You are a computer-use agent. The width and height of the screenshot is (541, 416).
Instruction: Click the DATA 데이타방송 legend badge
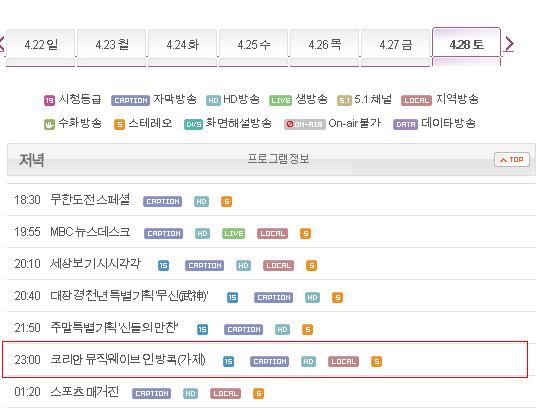pyautogui.click(x=405, y=124)
